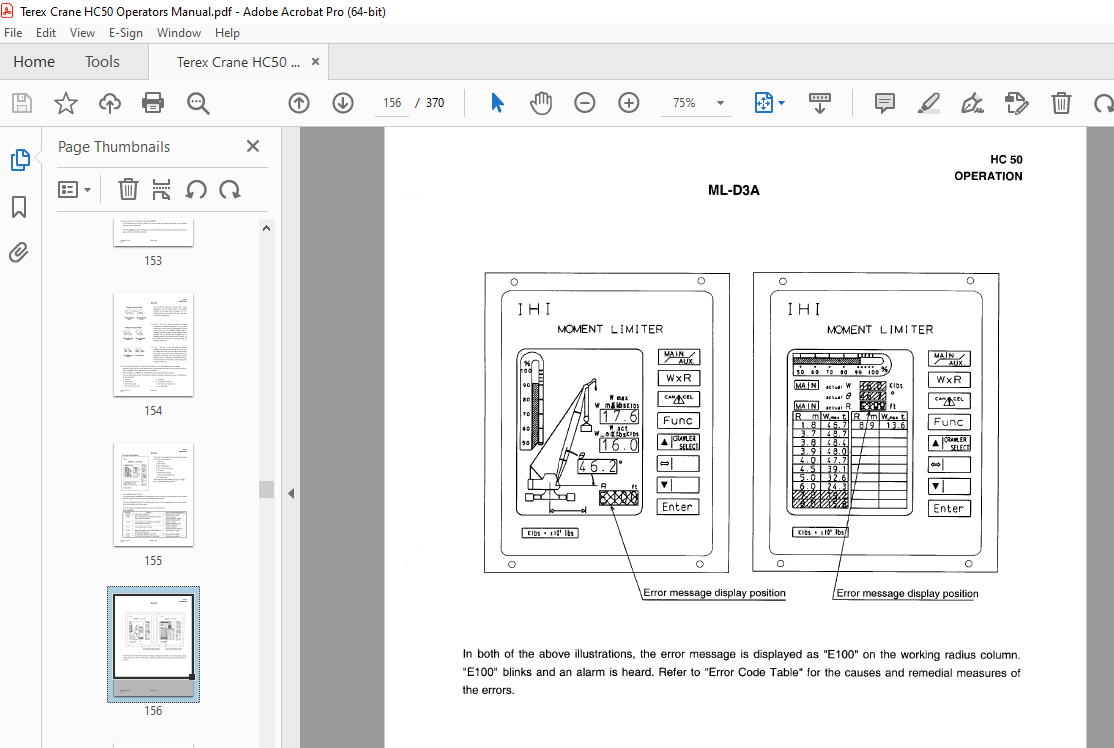Select the Highlight text pen tool

click(x=929, y=103)
